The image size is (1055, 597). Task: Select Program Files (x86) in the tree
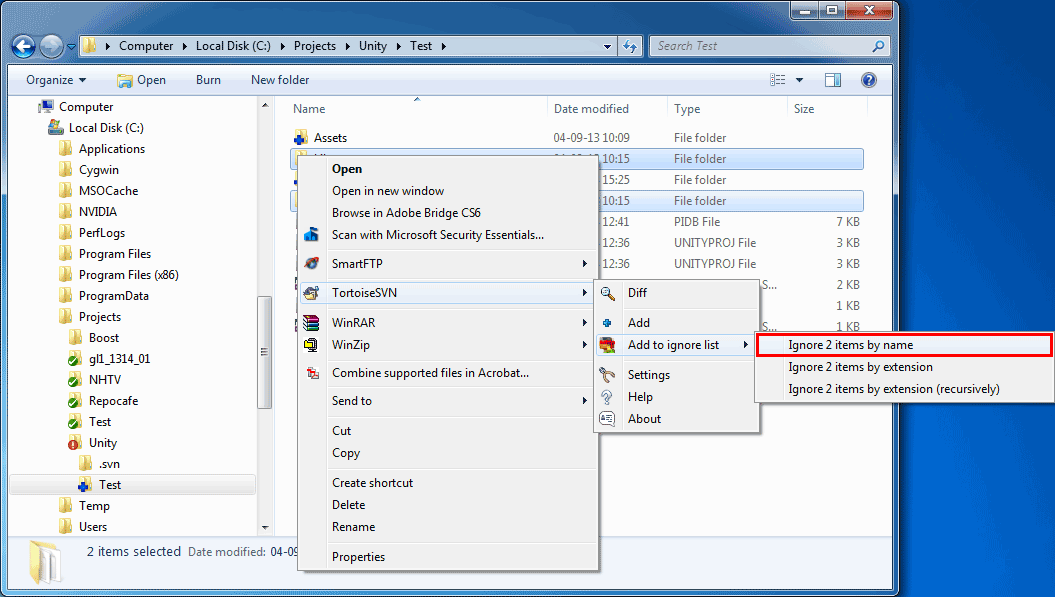point(128,275)
